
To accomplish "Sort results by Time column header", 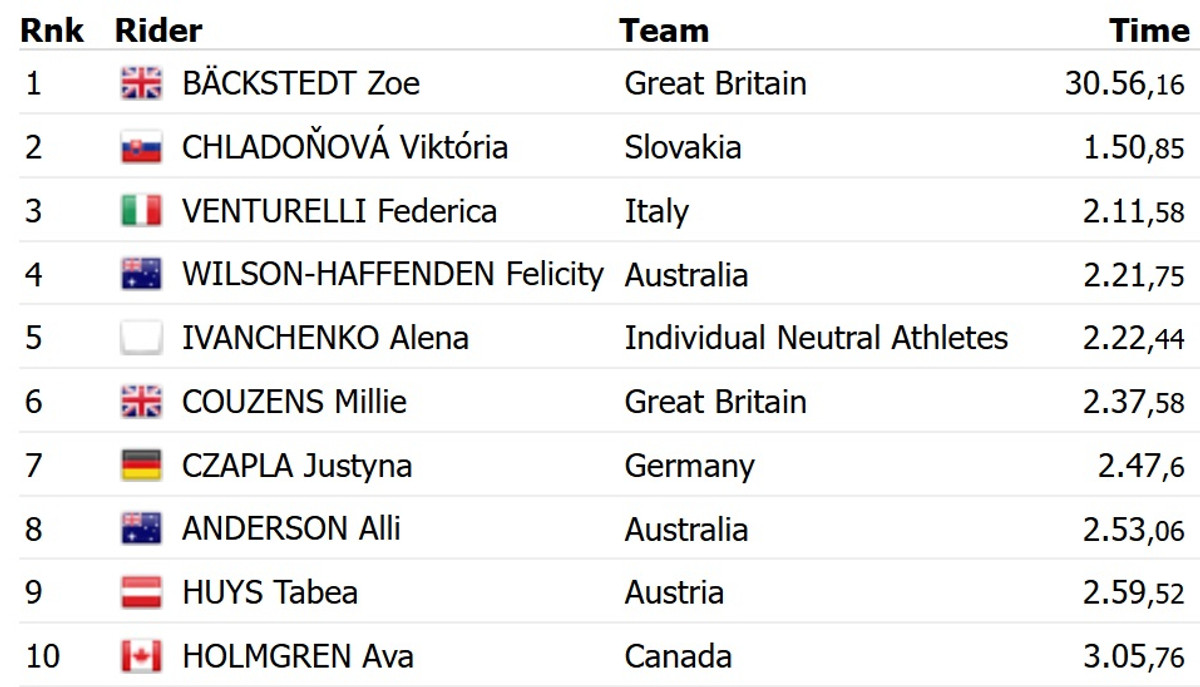I will (1149, 31).
